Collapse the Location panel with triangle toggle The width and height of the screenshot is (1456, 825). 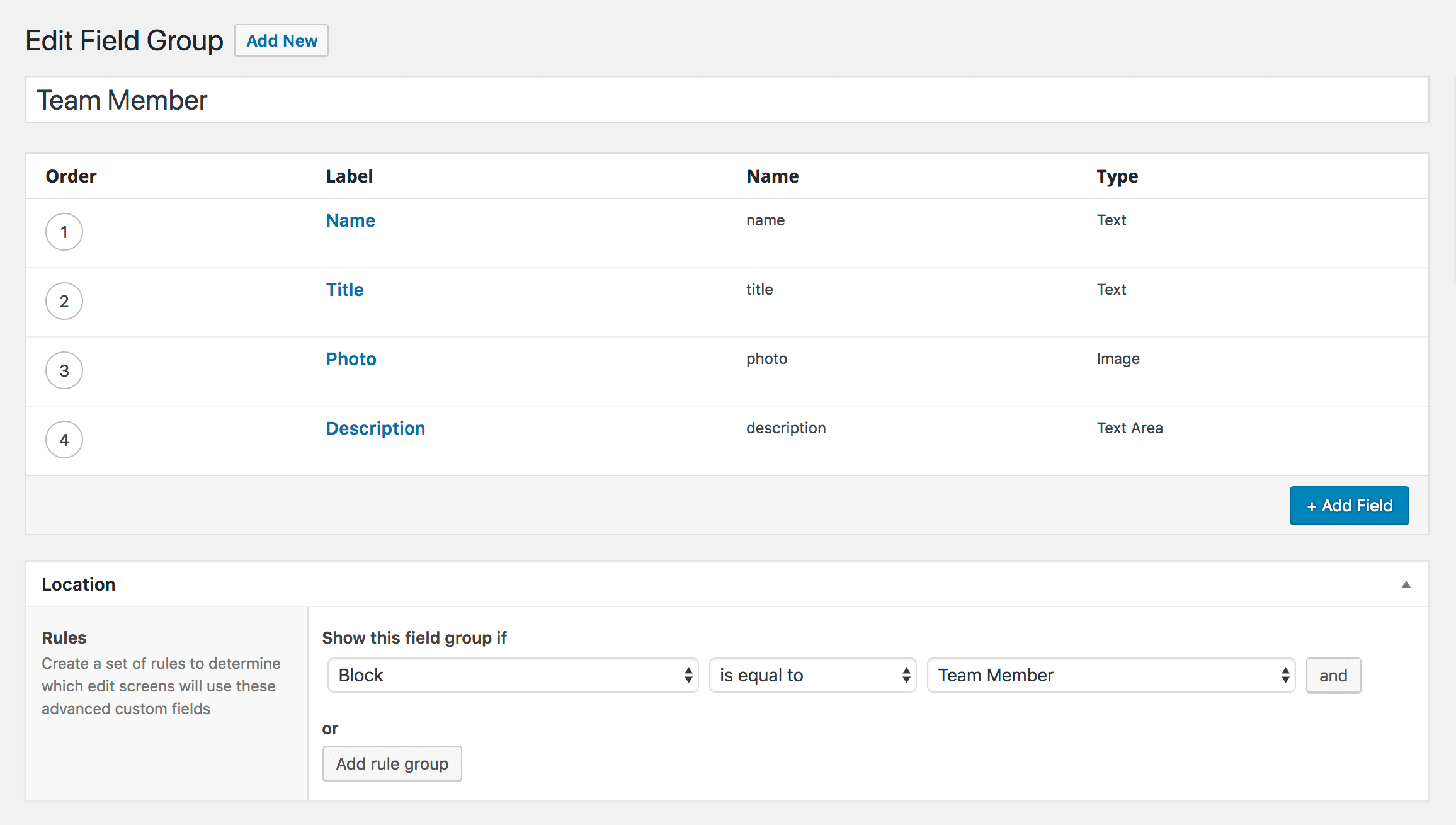tap(1406, 584)
